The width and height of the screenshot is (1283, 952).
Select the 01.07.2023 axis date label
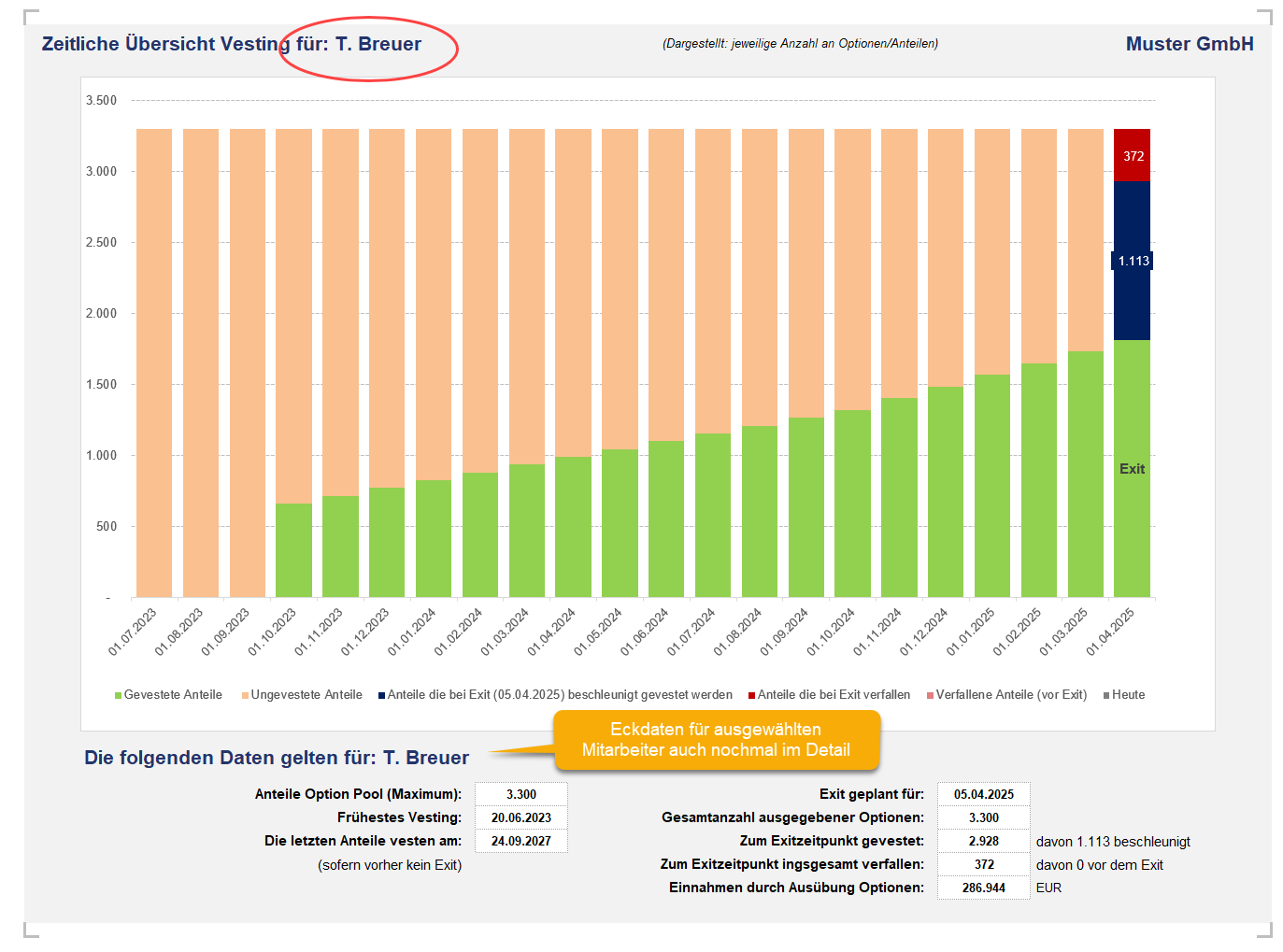134,632
